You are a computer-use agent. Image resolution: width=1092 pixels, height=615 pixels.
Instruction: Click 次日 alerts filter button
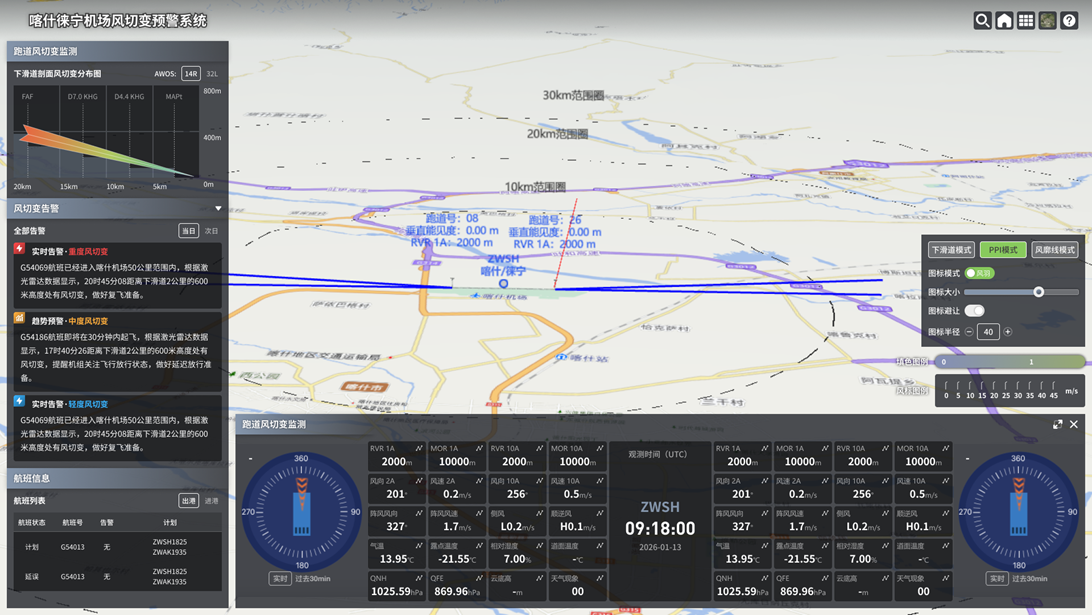tap(212, 231)
